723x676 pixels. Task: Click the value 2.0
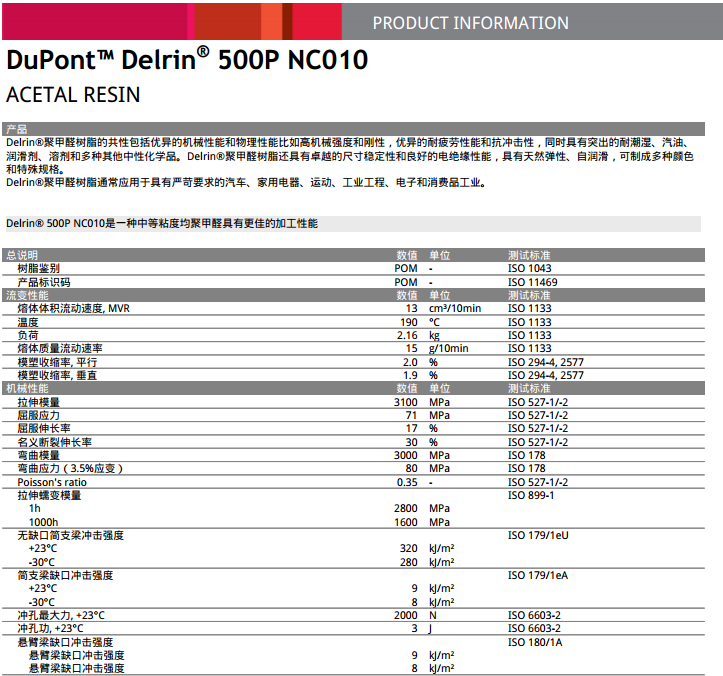pos(410,362)
